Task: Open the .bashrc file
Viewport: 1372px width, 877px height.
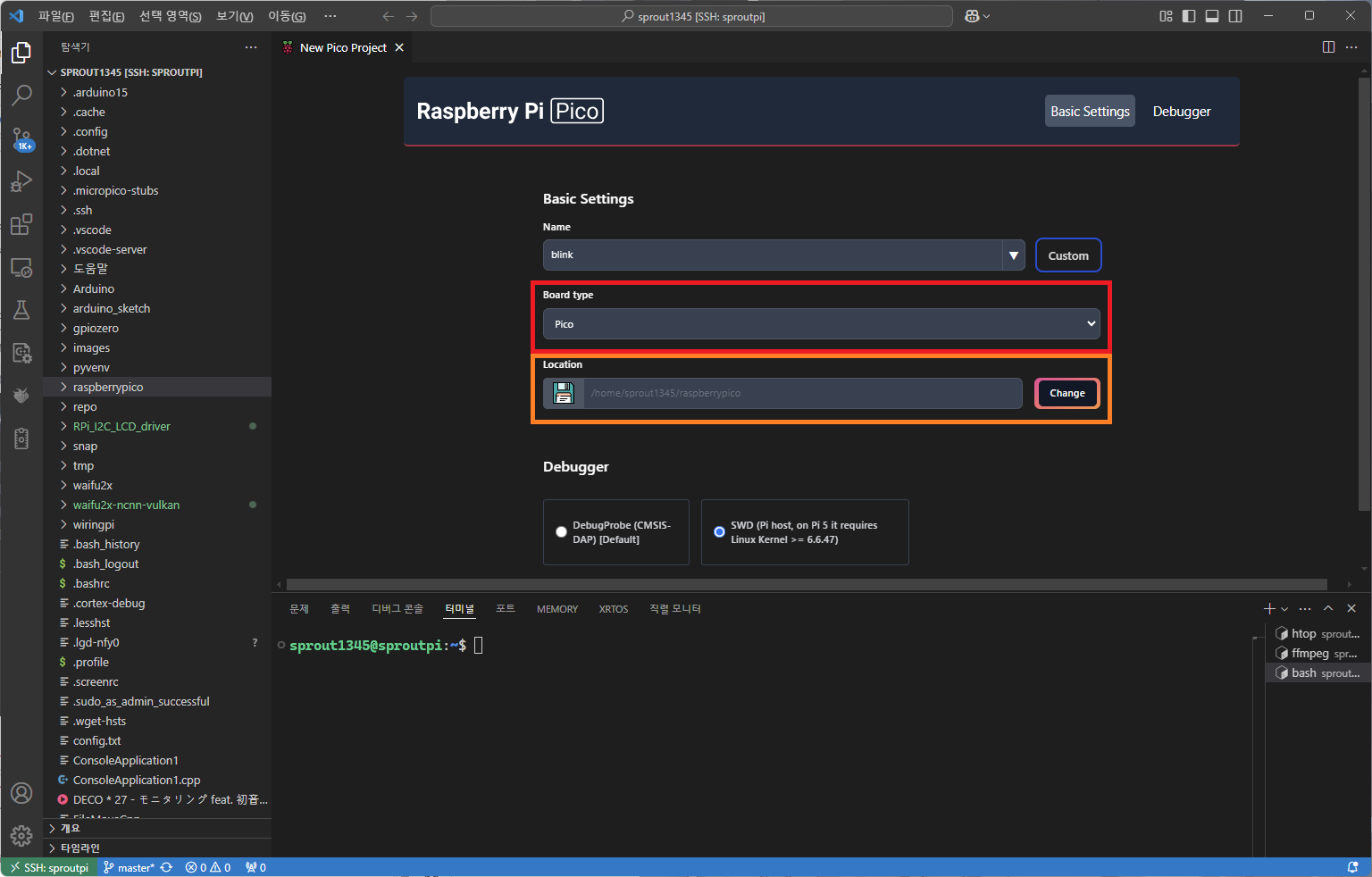Action: point(156,583)
